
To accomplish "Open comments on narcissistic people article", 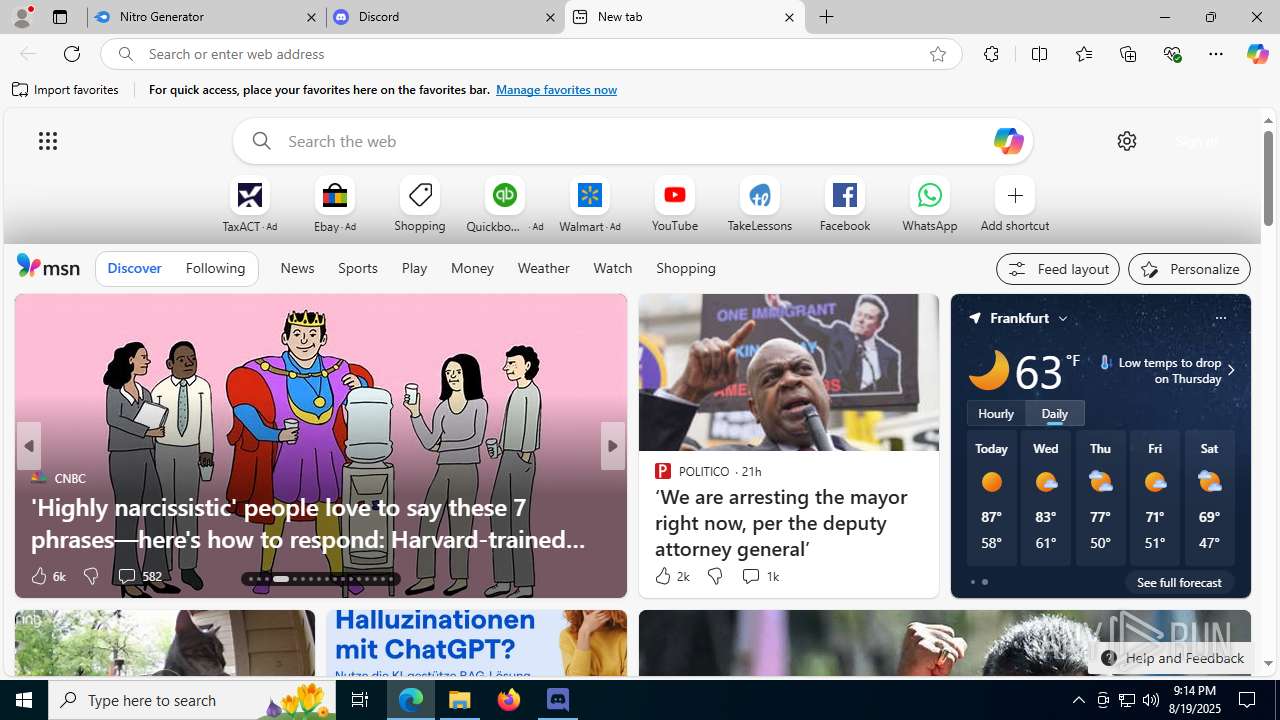I will tap(139, 576).
